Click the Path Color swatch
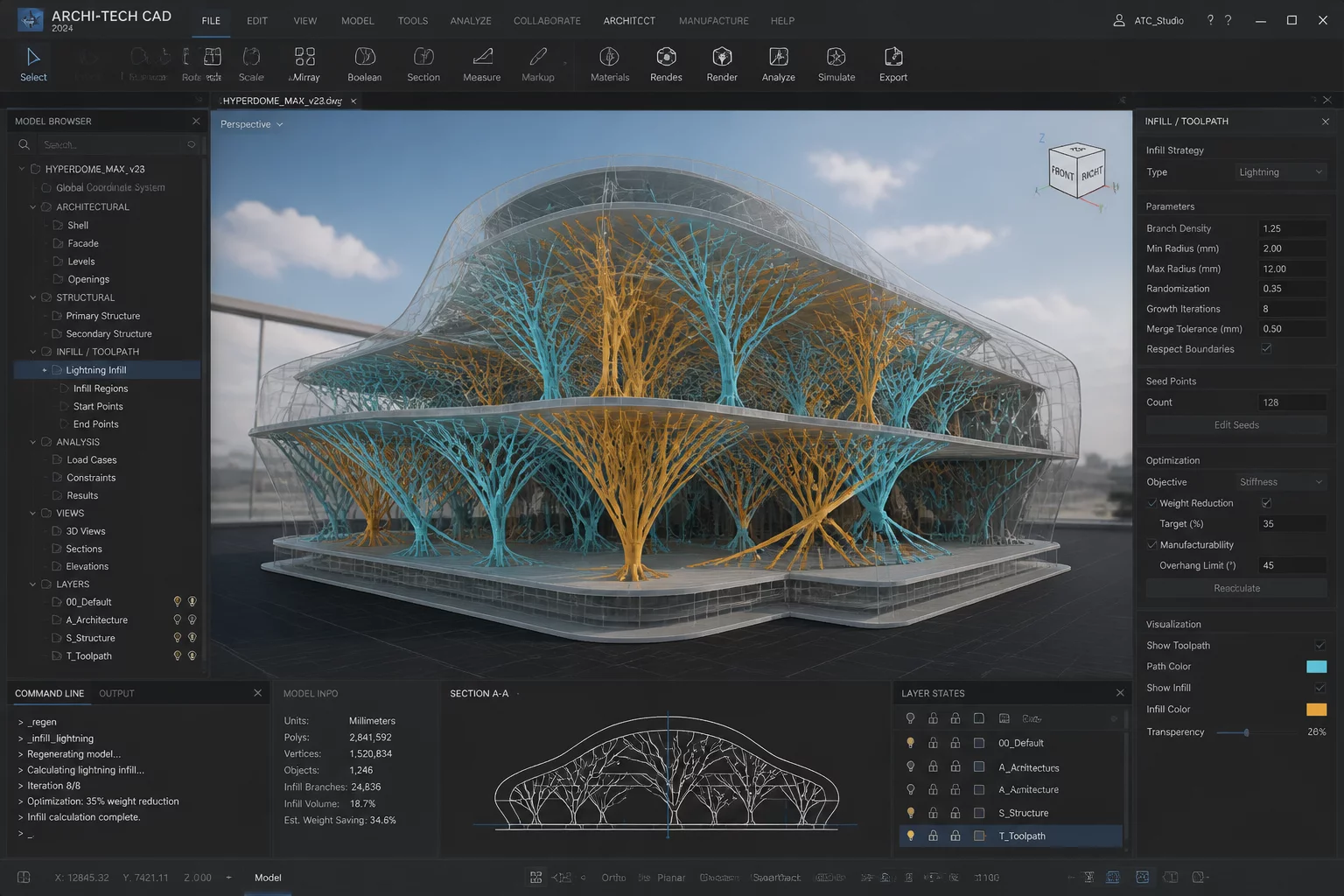 [x=1316, y=667]
